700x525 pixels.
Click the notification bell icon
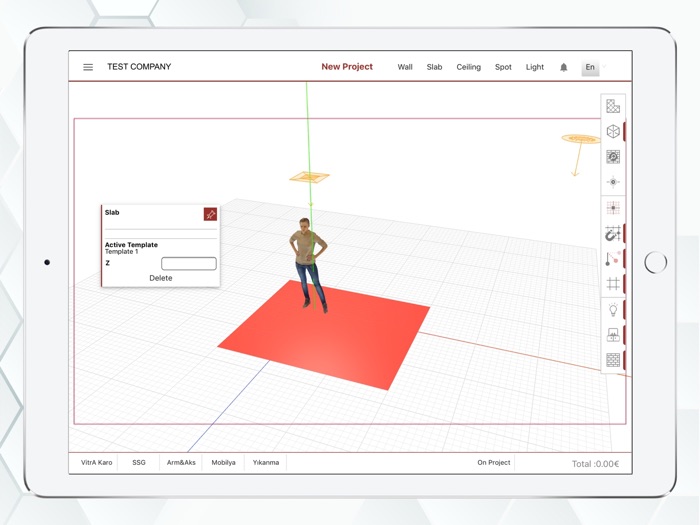pyautogui.click(x=563, y=67)
